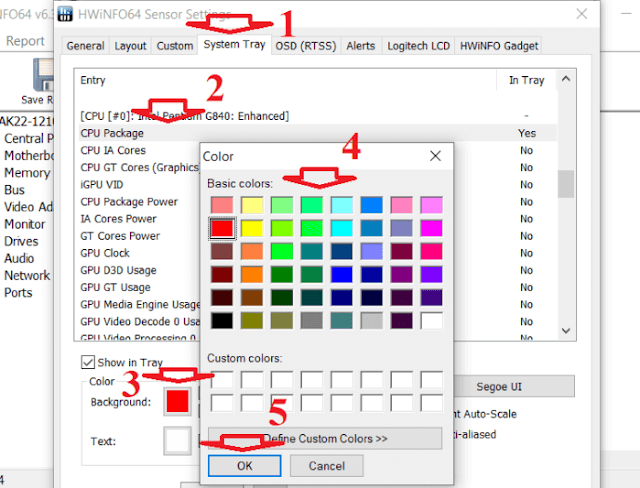This screenshot has height=488, width=640.
Task: Select the iGPU VID entry
Action: coord(102,184)
